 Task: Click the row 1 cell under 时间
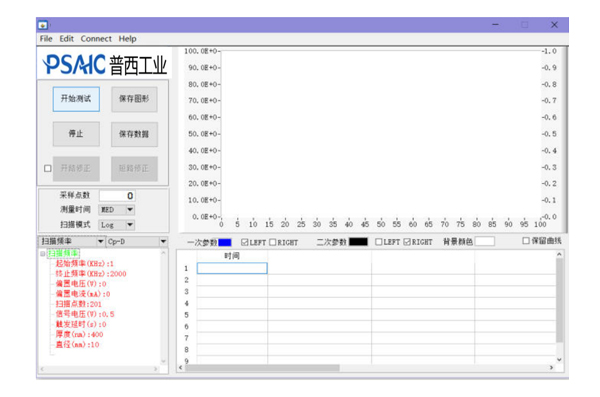232,268
